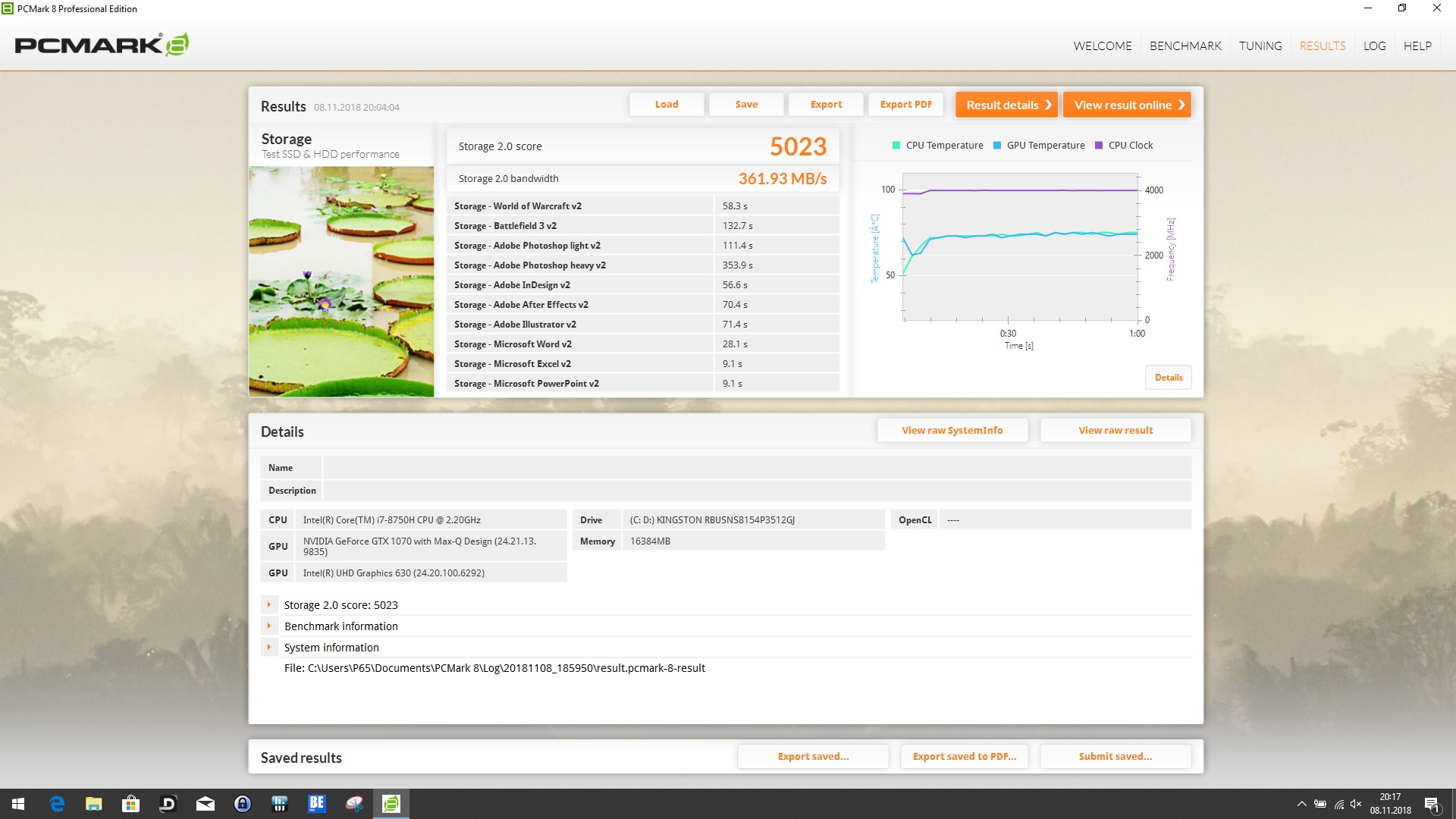Expand Benchmark information section
The width and height of the screenshot is (1456, 819).
[268, 626]
